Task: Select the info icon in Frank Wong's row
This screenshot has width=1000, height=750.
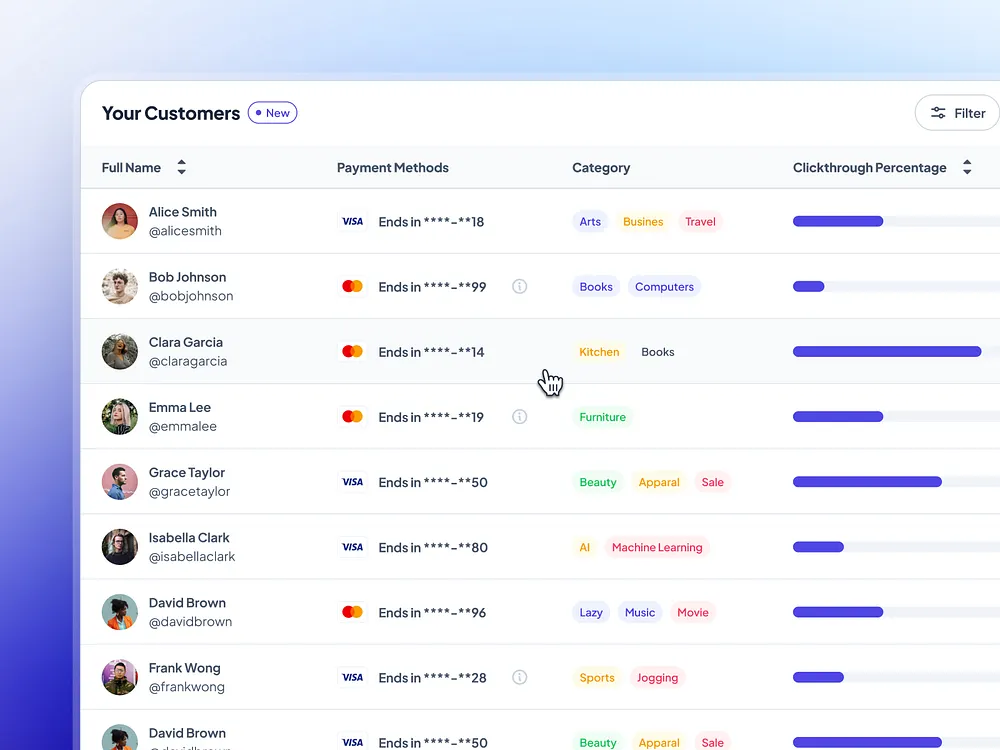Action: (519, 677)
